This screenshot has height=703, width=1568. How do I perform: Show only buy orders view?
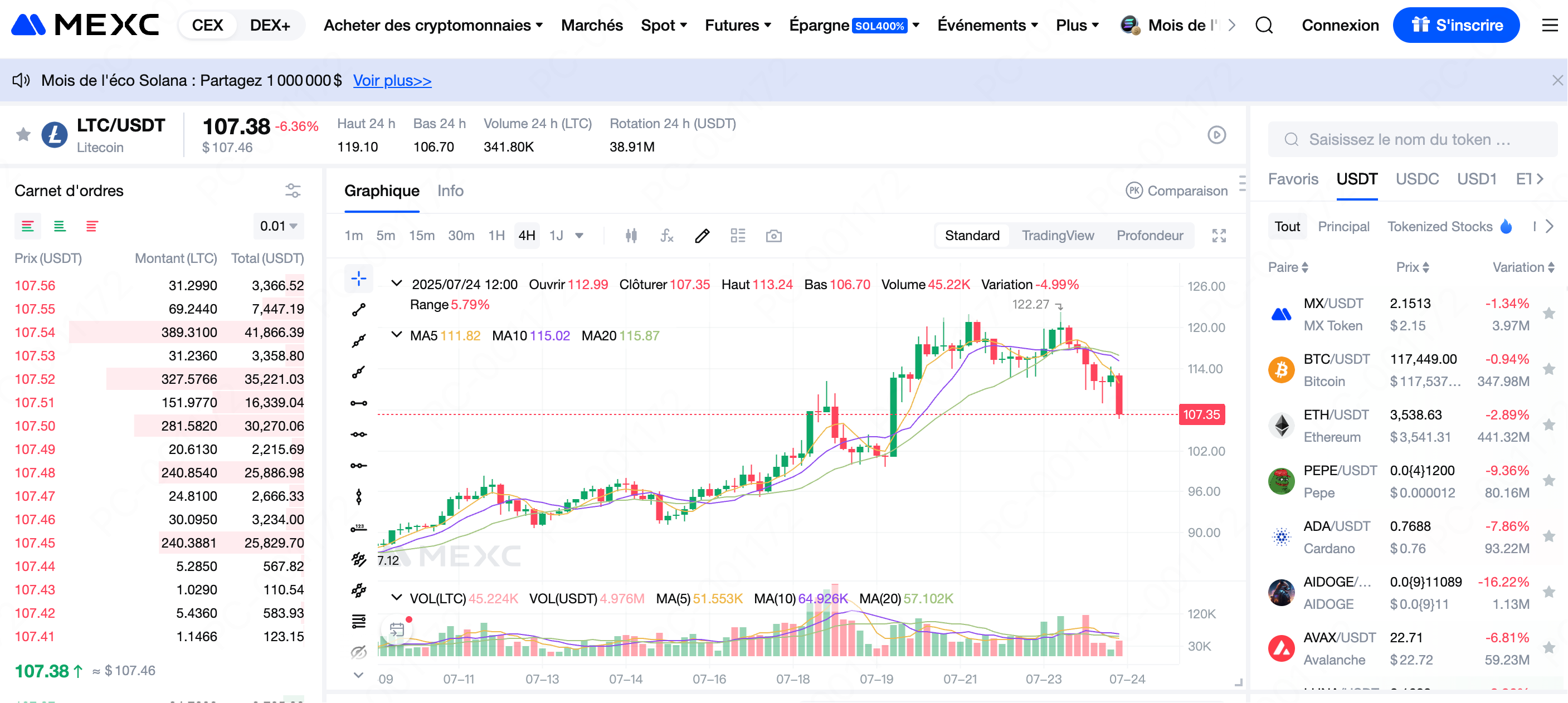pos(60,226)
